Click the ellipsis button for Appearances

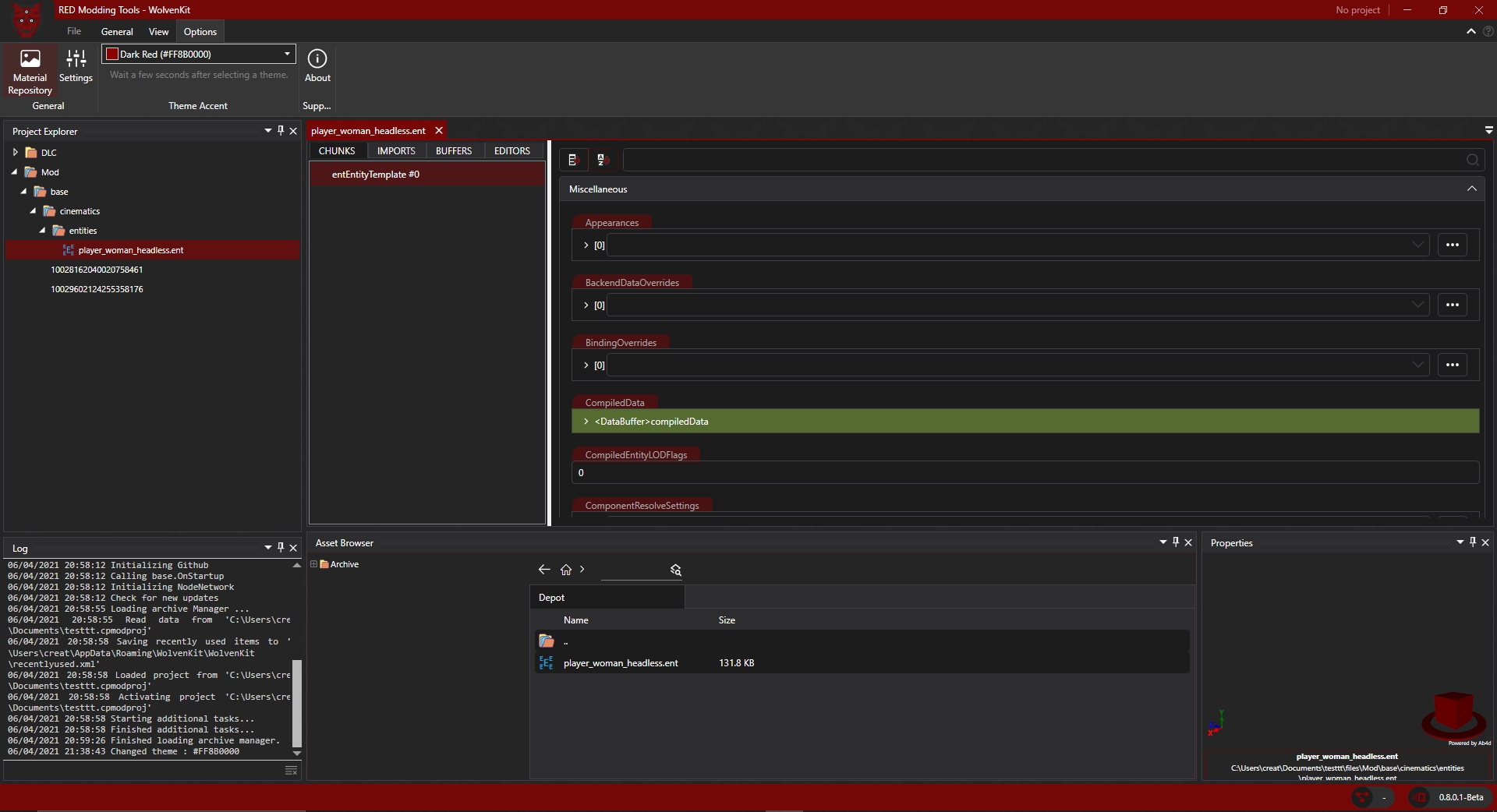pyautogui.click(x=1452, y=245)
